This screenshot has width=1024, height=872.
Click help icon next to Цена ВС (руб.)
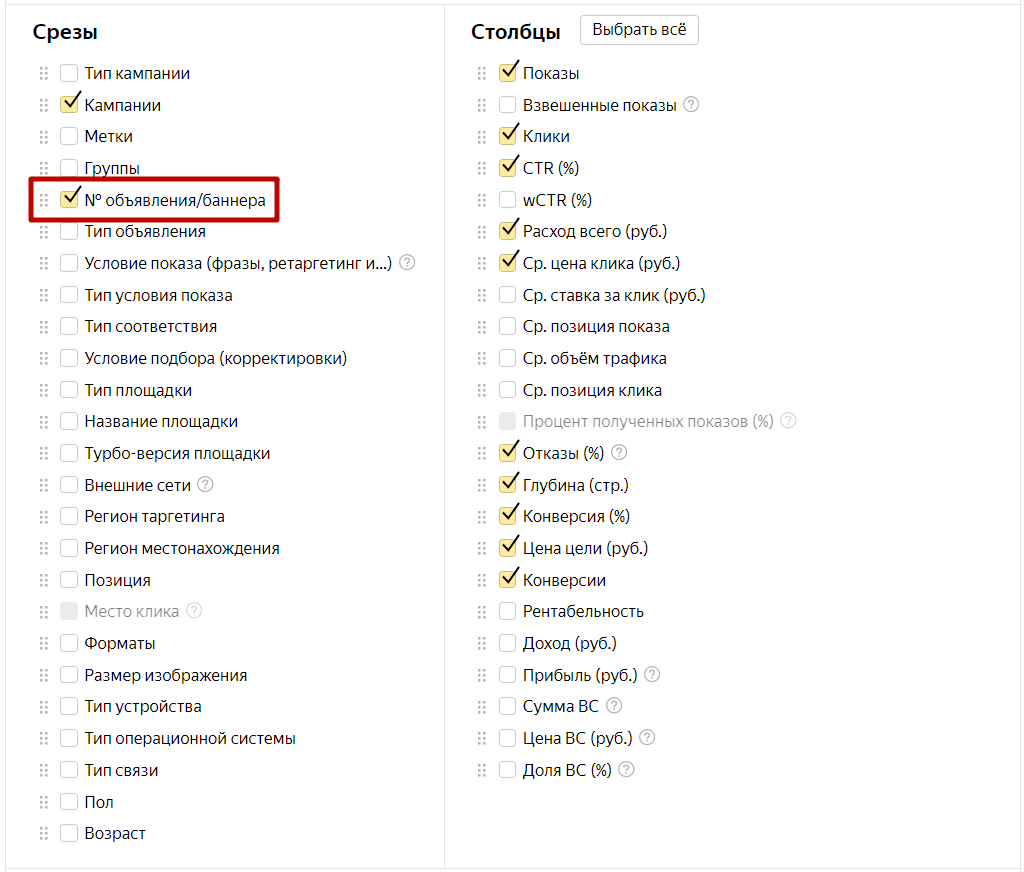coord(647,738)
